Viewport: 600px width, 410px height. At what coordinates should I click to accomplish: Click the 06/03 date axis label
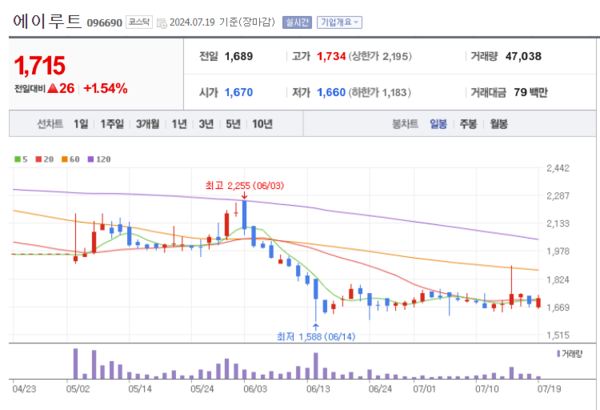(x=255, y=389)
